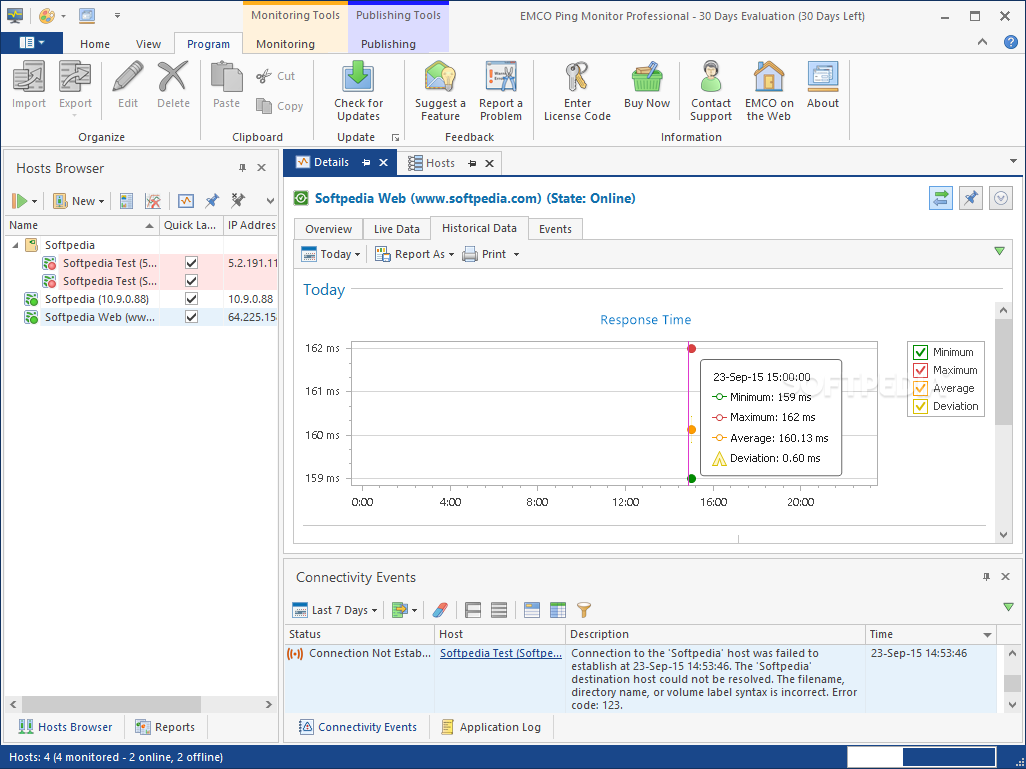Collapse the ribbon with the up chevron
The width and height of the screenshot is (1026, 769).
click(x=982, y=42)
